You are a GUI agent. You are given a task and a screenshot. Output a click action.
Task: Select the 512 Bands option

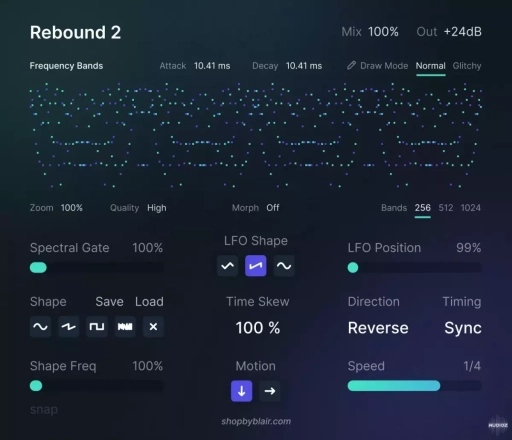[446, 208]
